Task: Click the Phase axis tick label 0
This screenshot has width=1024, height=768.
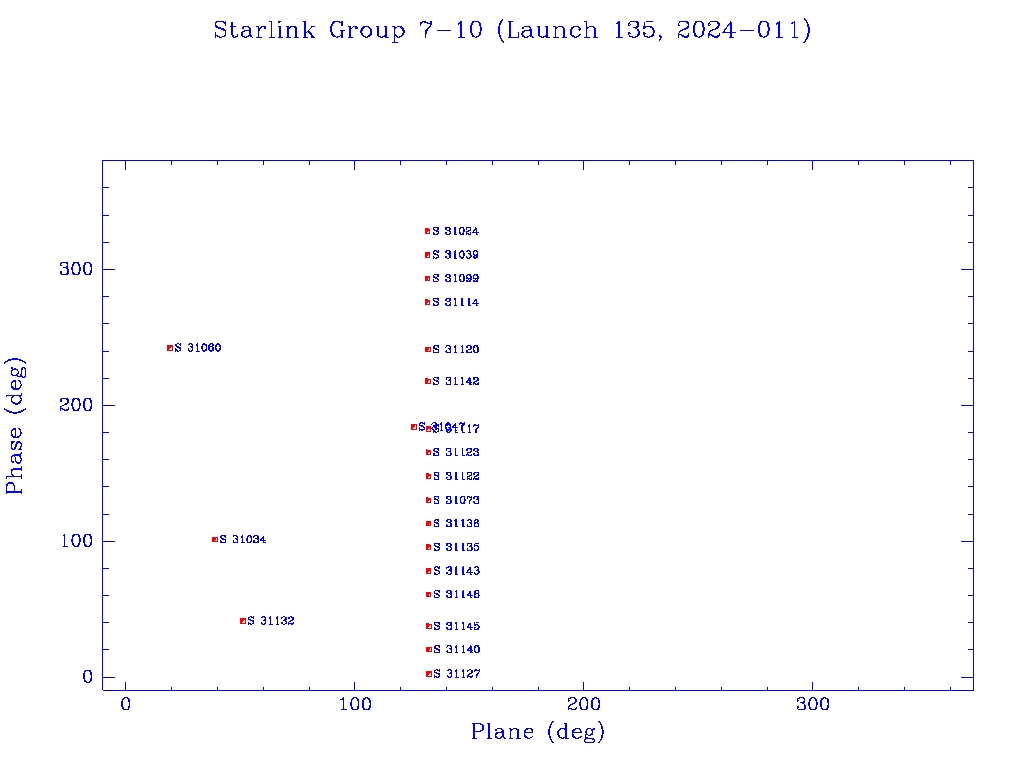Action: [88, 677]
